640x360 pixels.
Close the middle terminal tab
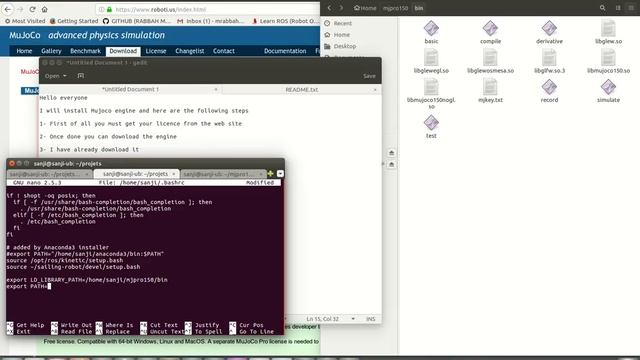(x=173, y=174)
